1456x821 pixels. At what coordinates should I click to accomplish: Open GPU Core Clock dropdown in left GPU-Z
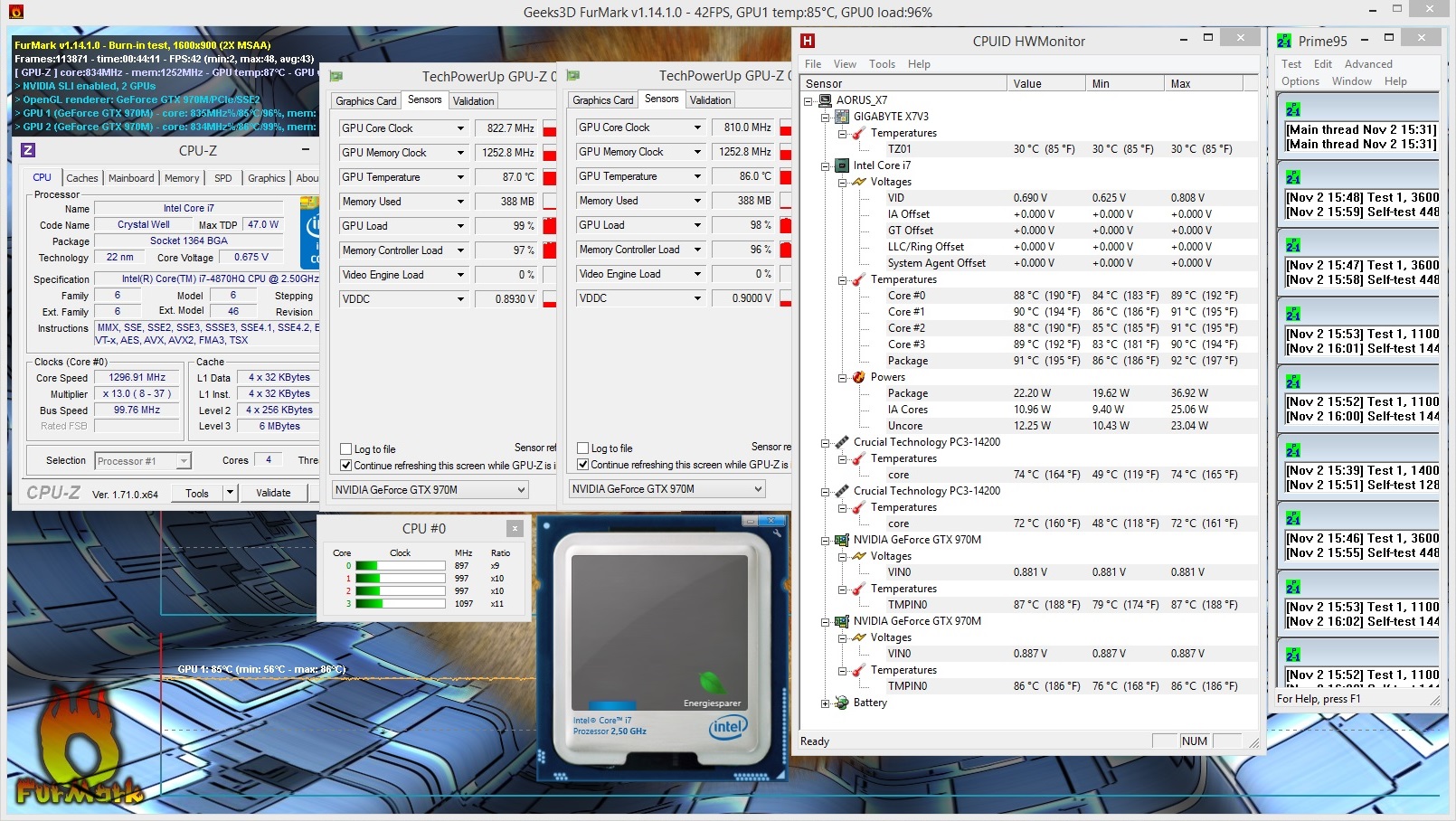coord(460,128)
